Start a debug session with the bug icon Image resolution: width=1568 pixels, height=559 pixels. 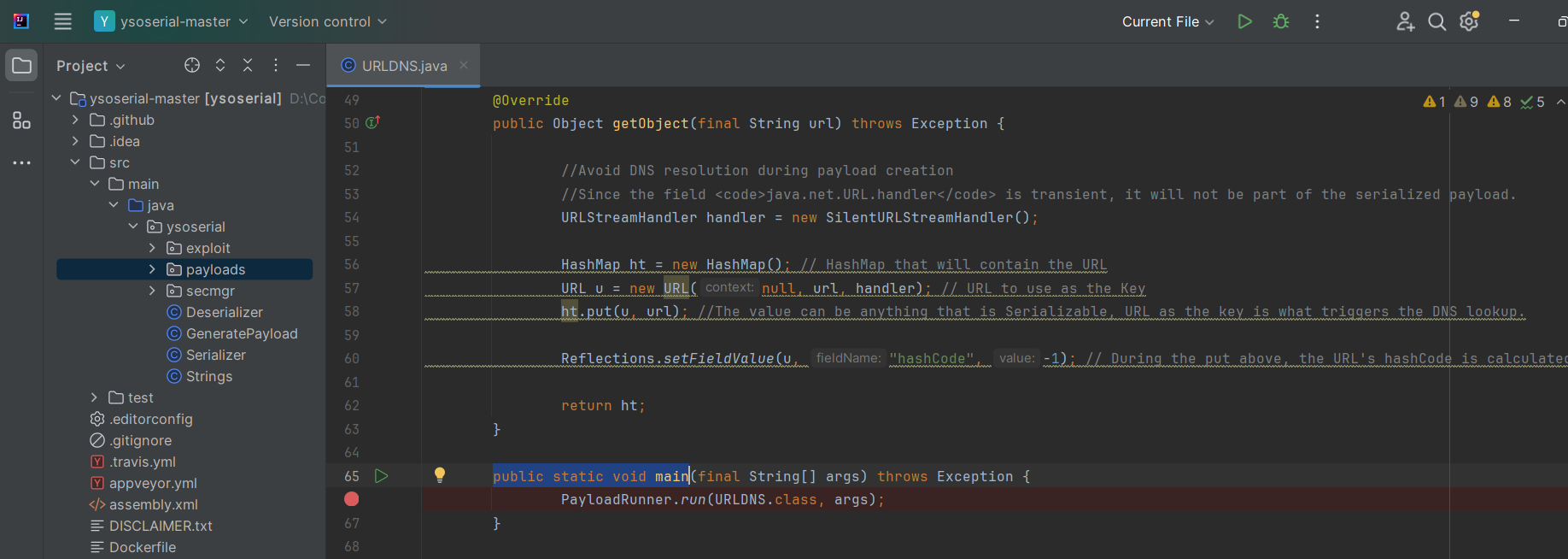pos(1281,21)
